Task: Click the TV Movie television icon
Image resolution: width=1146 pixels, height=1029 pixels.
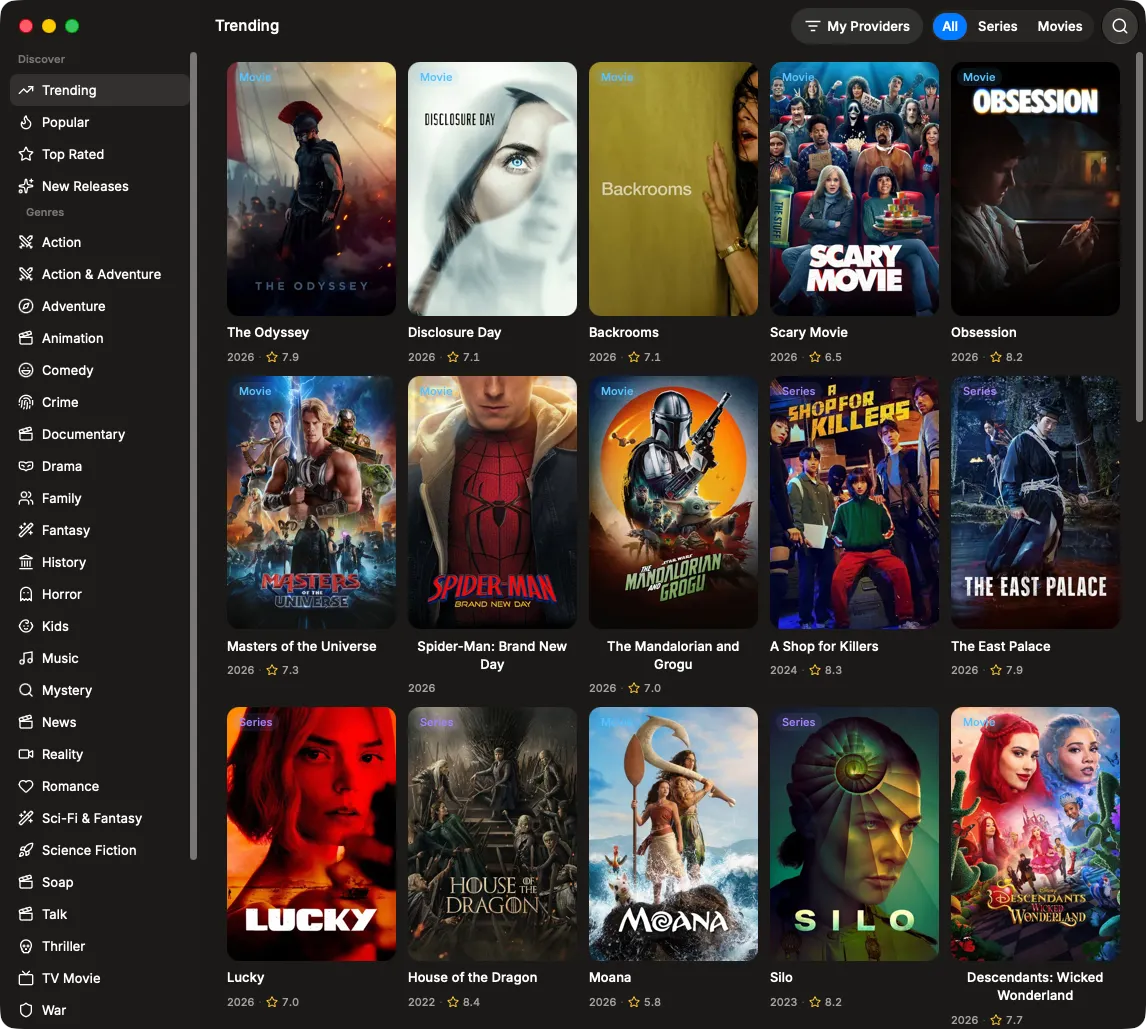Action: point(26,979)
